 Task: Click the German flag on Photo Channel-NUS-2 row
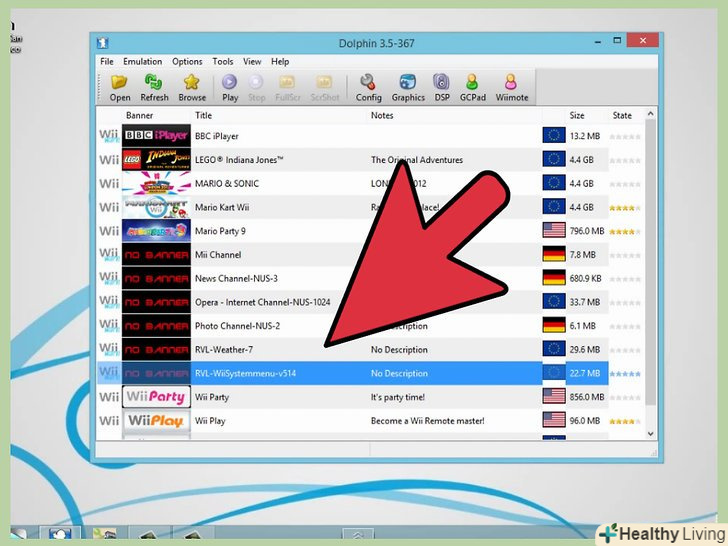(554, 325)
